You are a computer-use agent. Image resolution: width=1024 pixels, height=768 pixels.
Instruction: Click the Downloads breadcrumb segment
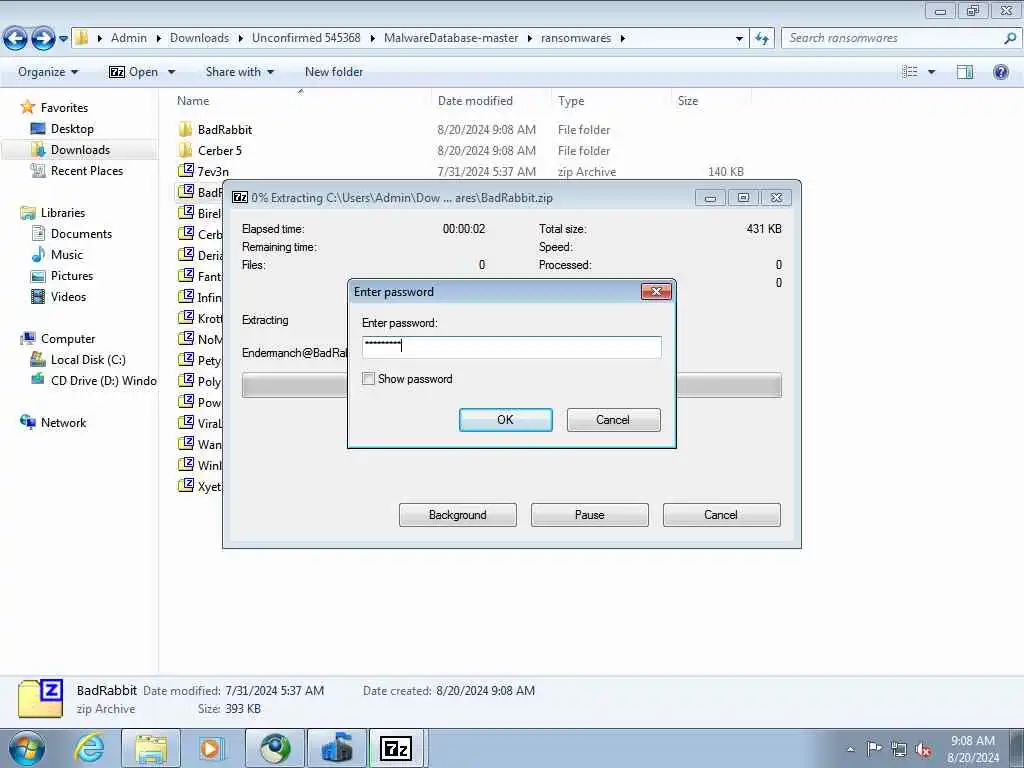click(199, 38)
